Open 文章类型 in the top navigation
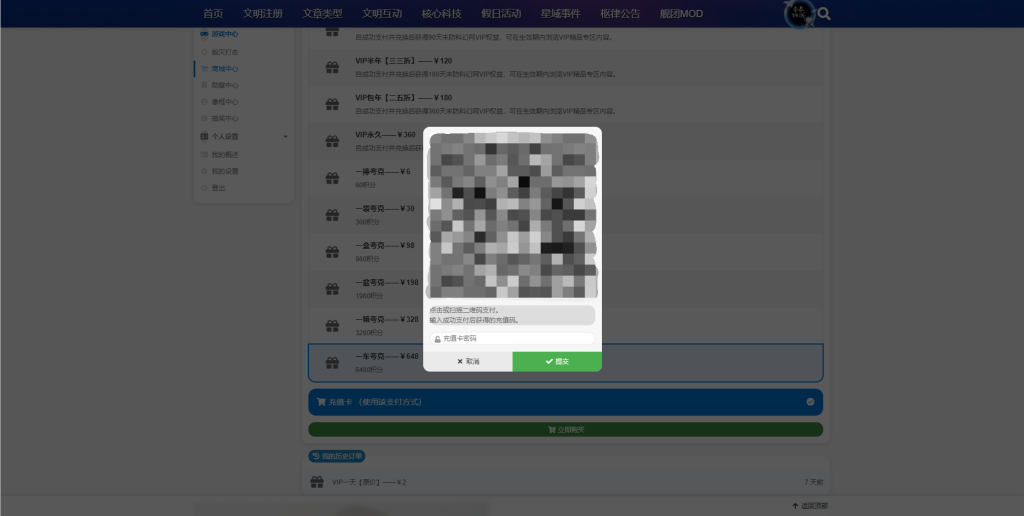The height and width of the screenshot is (516, 1024). 322,14
